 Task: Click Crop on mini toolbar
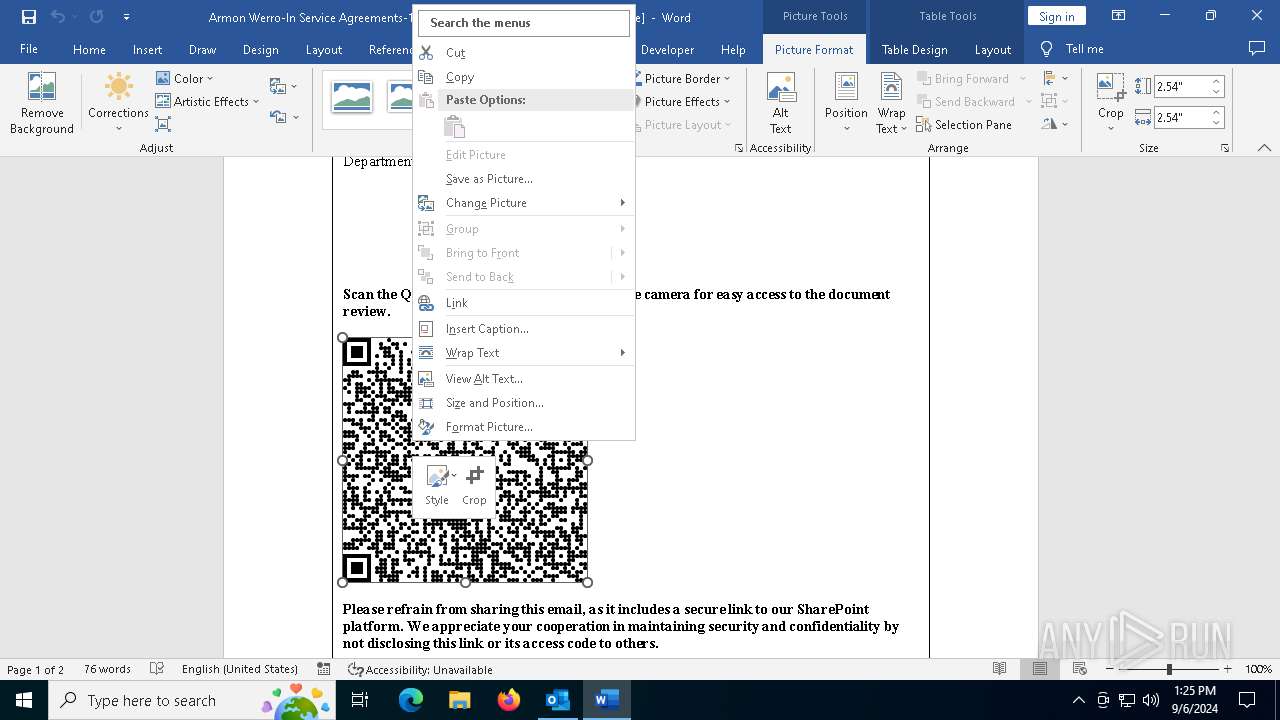[x=474, y=485]
